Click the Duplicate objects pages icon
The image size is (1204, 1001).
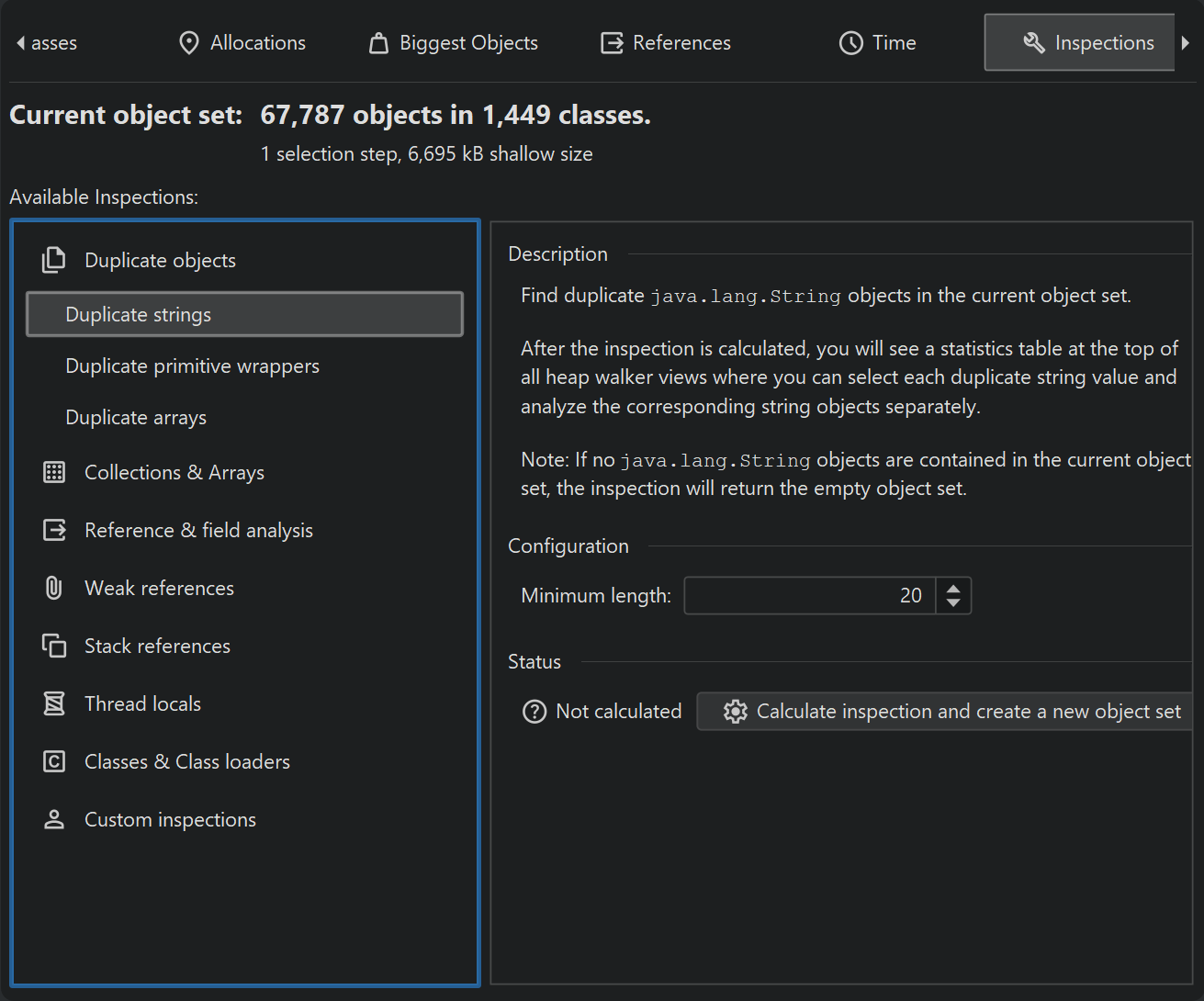click(54, 260)
